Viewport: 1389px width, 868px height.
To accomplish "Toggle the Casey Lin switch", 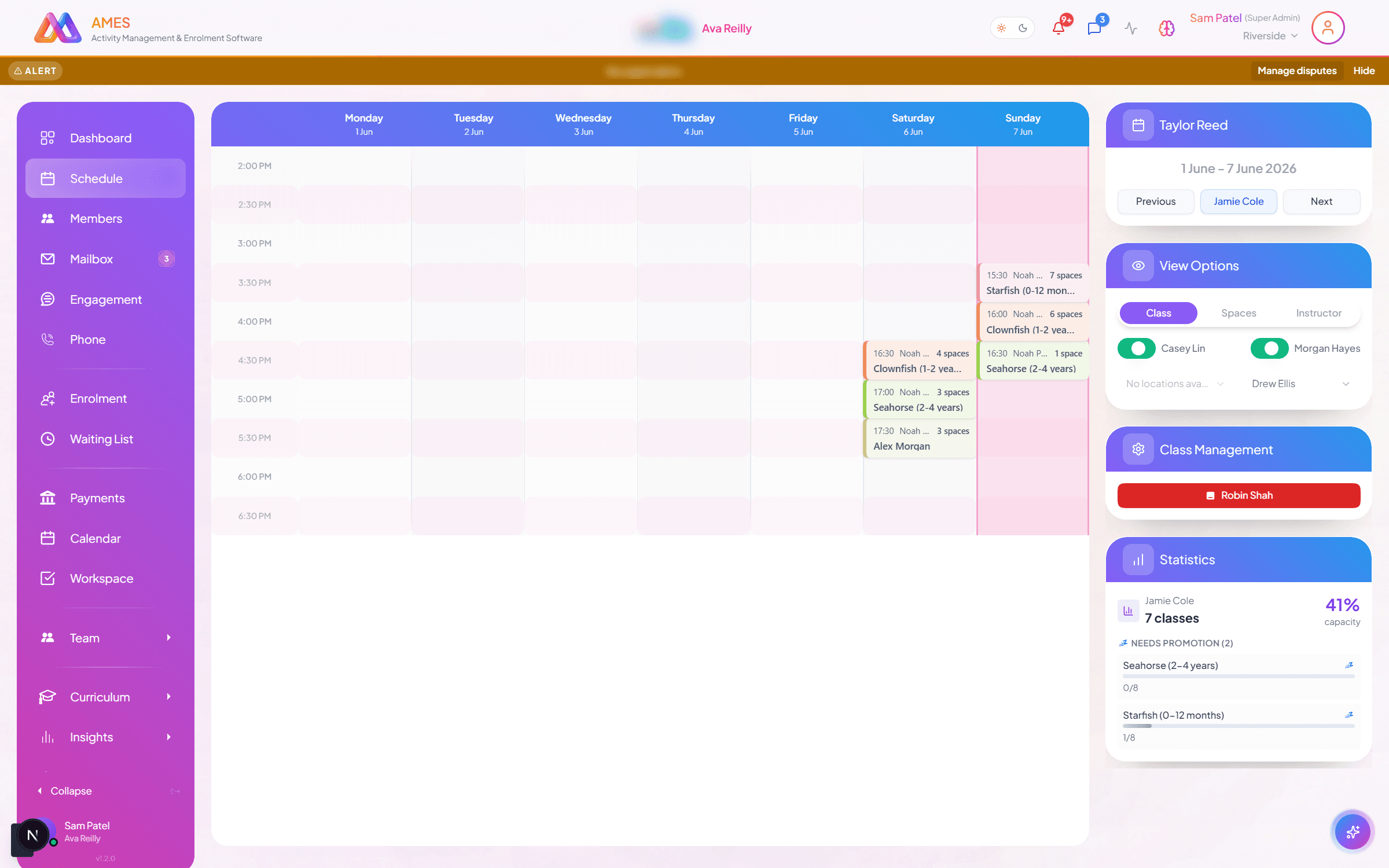I will (x=1137, y=348).
